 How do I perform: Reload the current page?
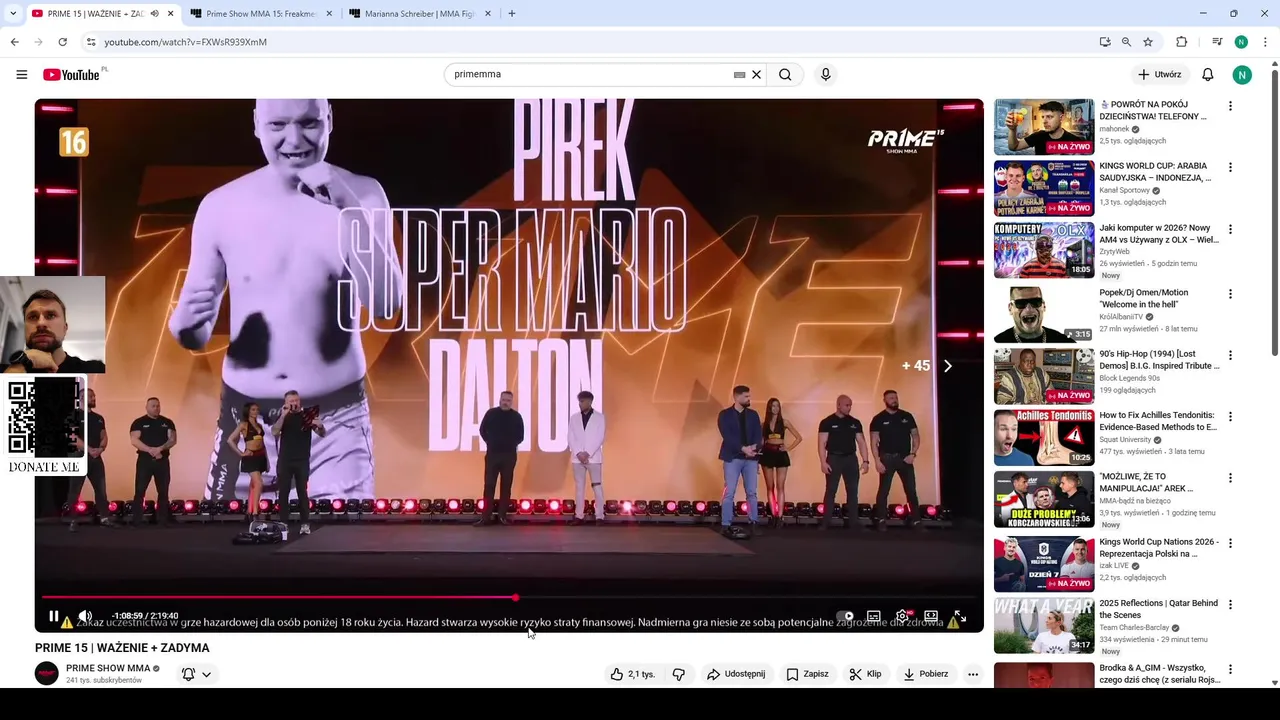point(62,42)
